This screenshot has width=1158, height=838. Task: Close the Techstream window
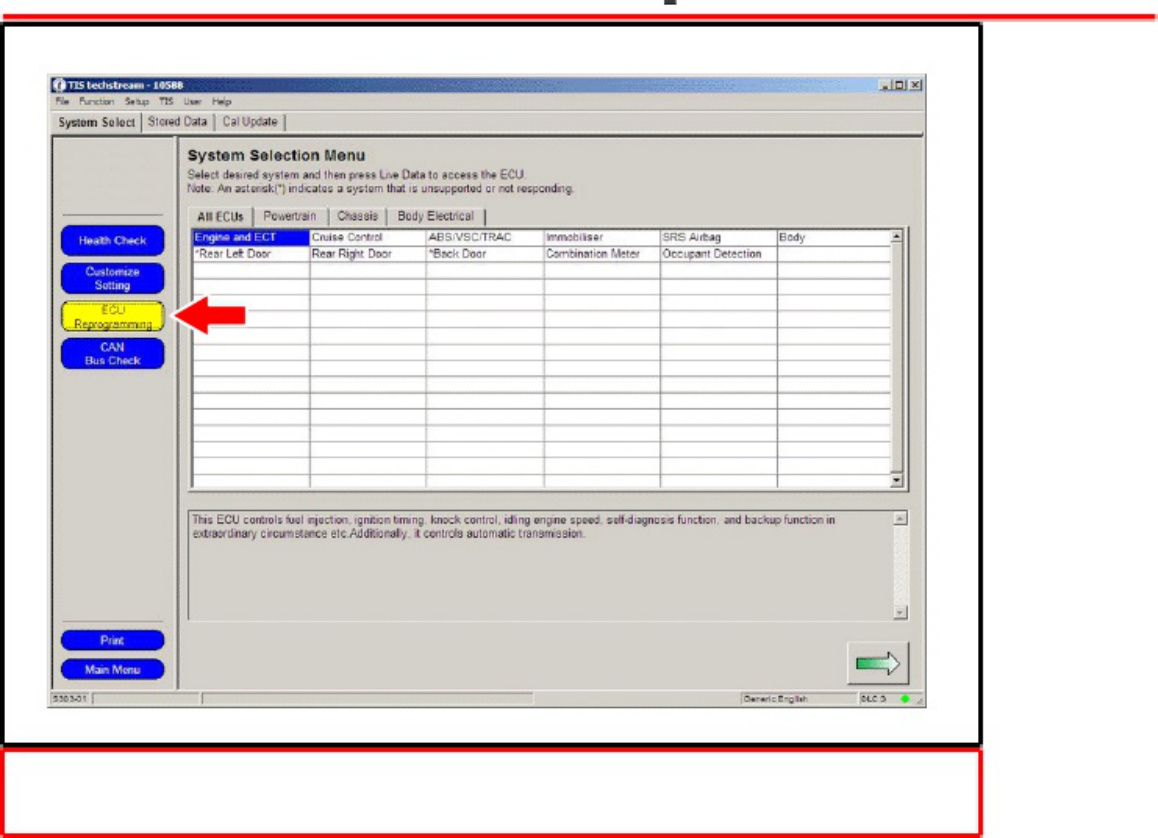[x=916, y=85]
